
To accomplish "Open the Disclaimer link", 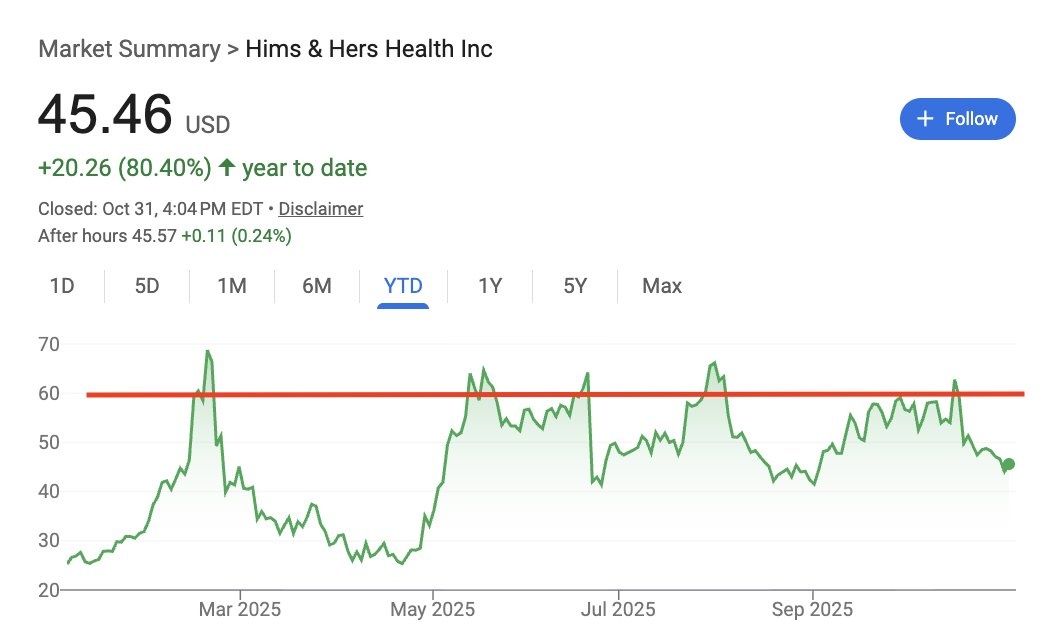I will click(x=320, y=209).
